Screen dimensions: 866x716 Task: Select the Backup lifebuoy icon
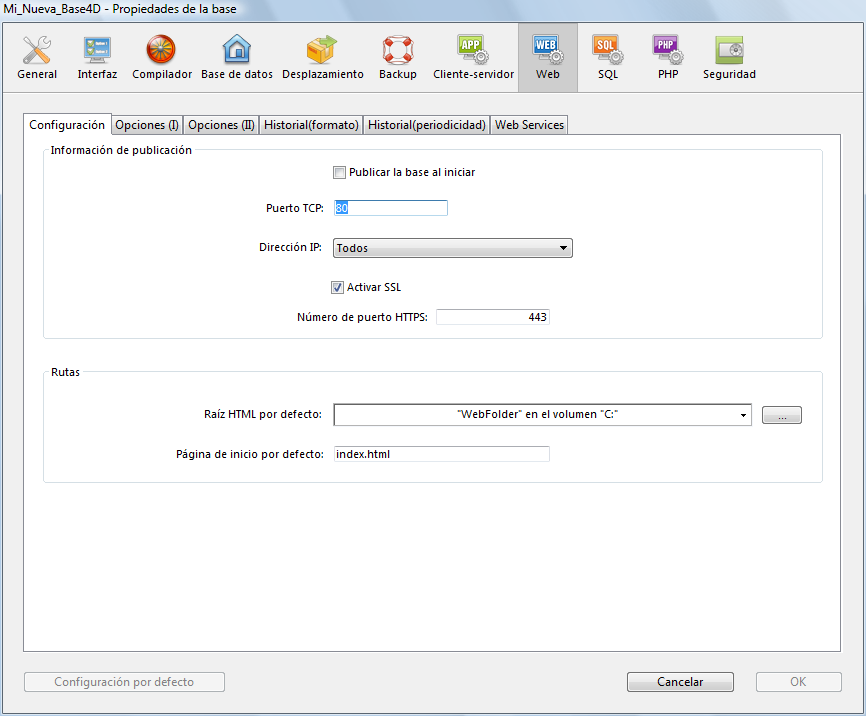coord(398,57)
